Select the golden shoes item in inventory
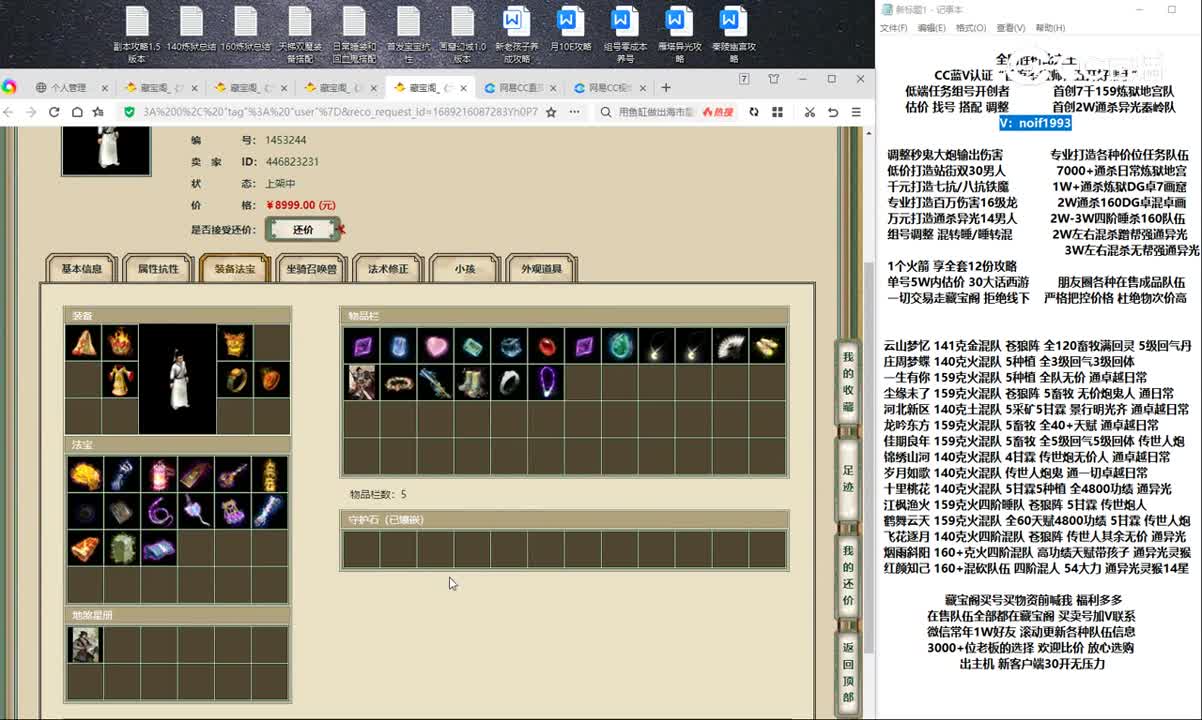 pos(767,346)
